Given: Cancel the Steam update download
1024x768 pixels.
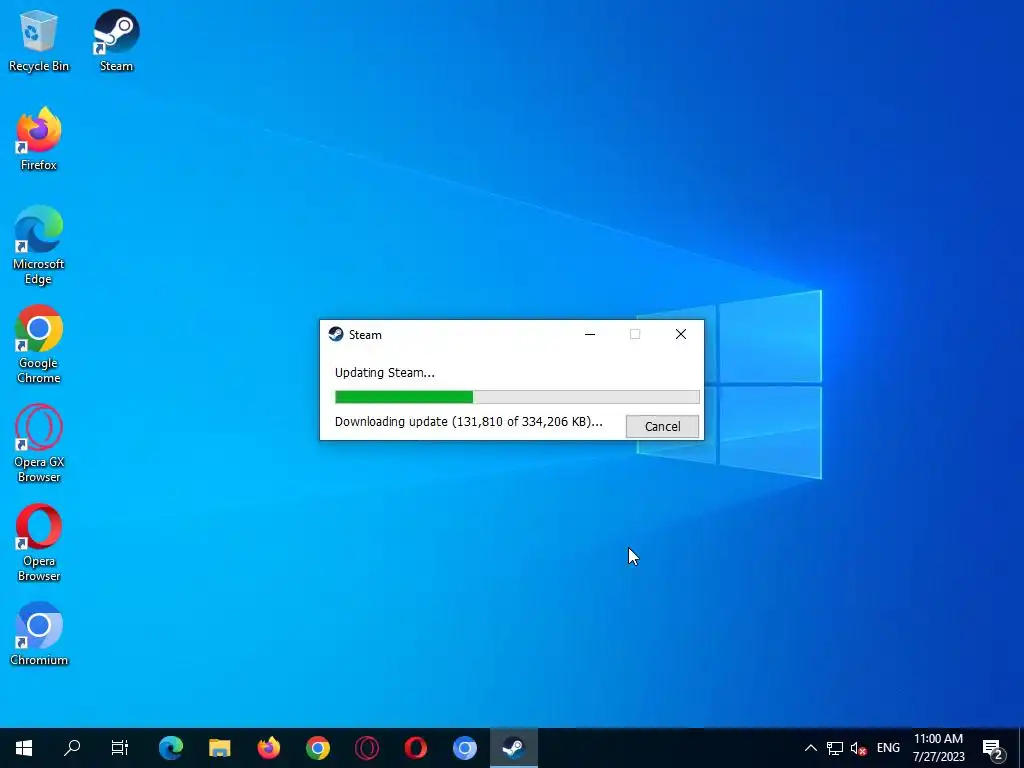Looking at the screenshot, I should click(x=662, y=426).
